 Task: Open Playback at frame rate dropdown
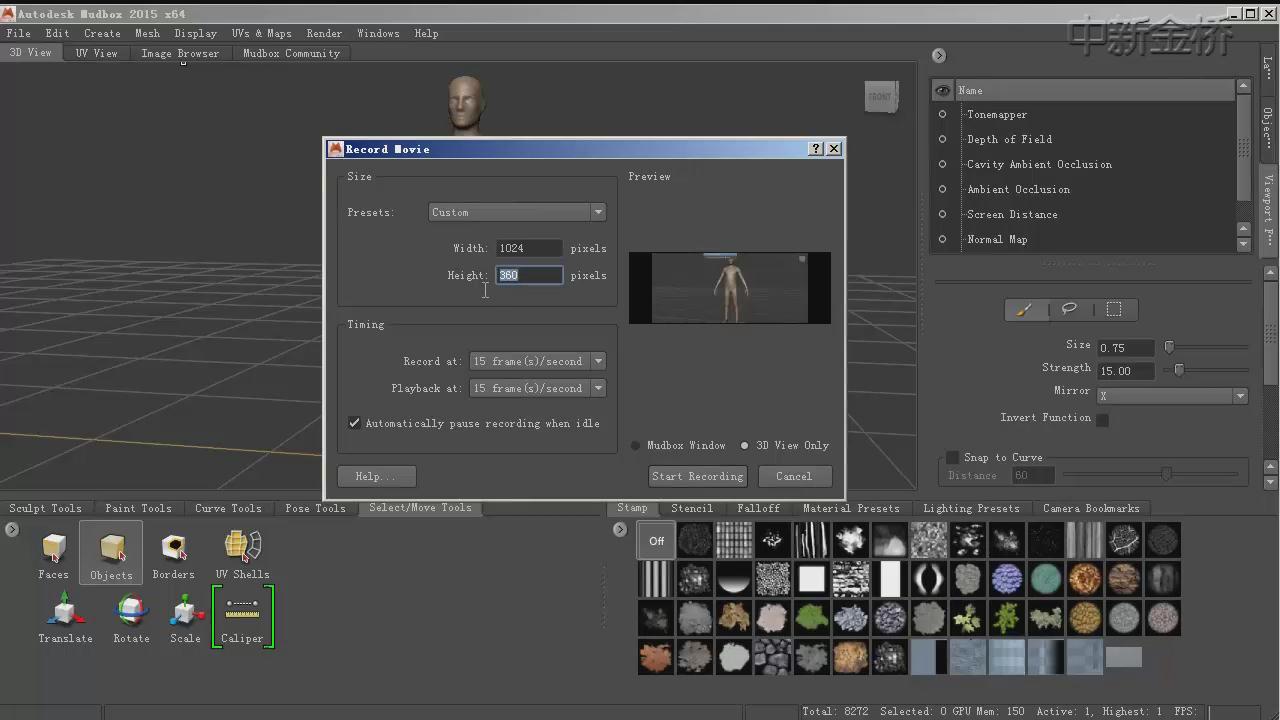click(538, 388)
